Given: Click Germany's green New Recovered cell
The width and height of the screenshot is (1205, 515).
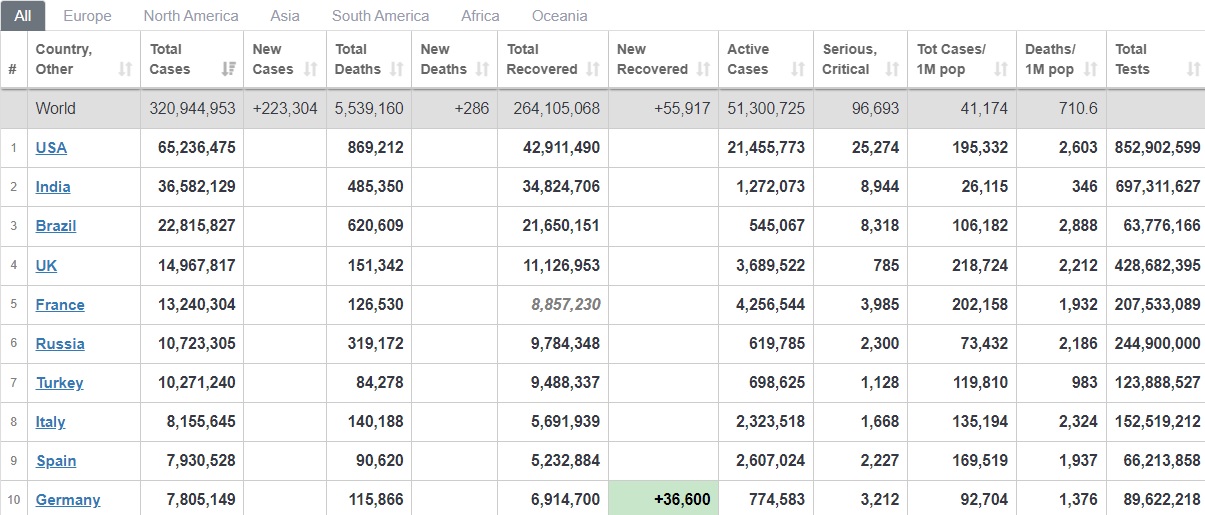Looking at the screenshot, I should (x=662, y=499).
